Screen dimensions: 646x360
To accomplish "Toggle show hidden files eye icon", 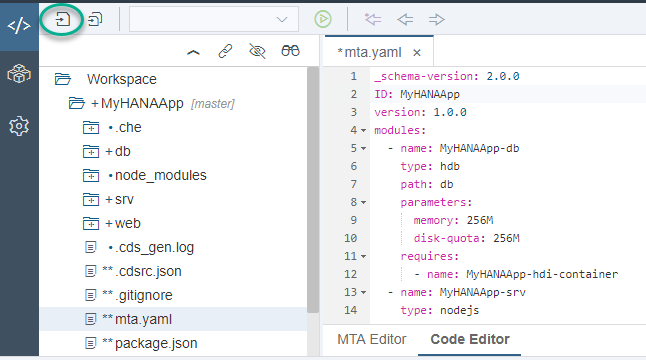I will tap(257, 51).
